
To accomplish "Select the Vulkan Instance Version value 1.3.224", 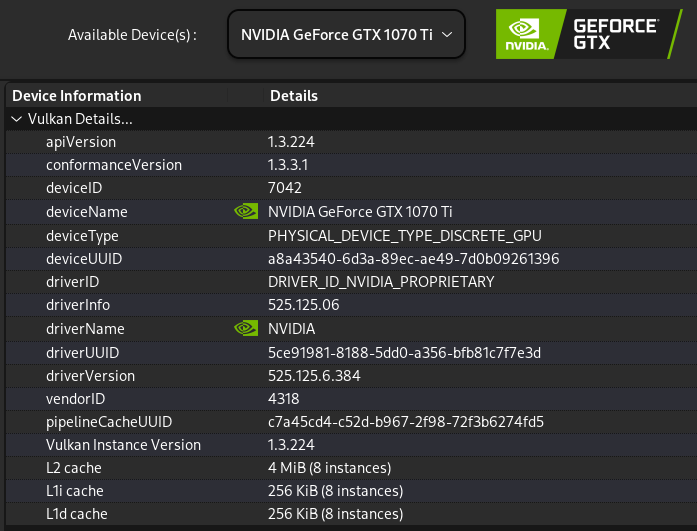I will (x=291, y=445).
